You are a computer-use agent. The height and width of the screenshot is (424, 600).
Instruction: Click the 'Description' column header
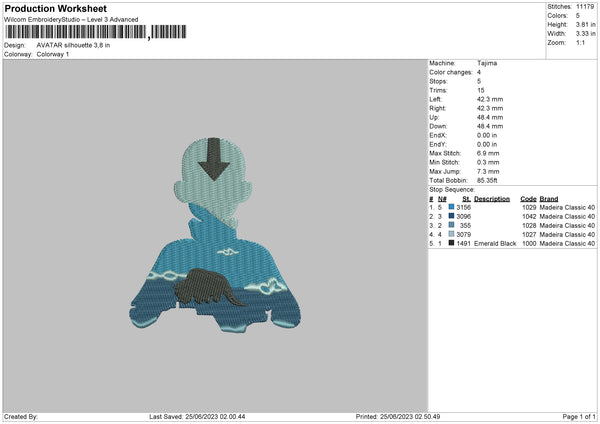coord(492,199)
